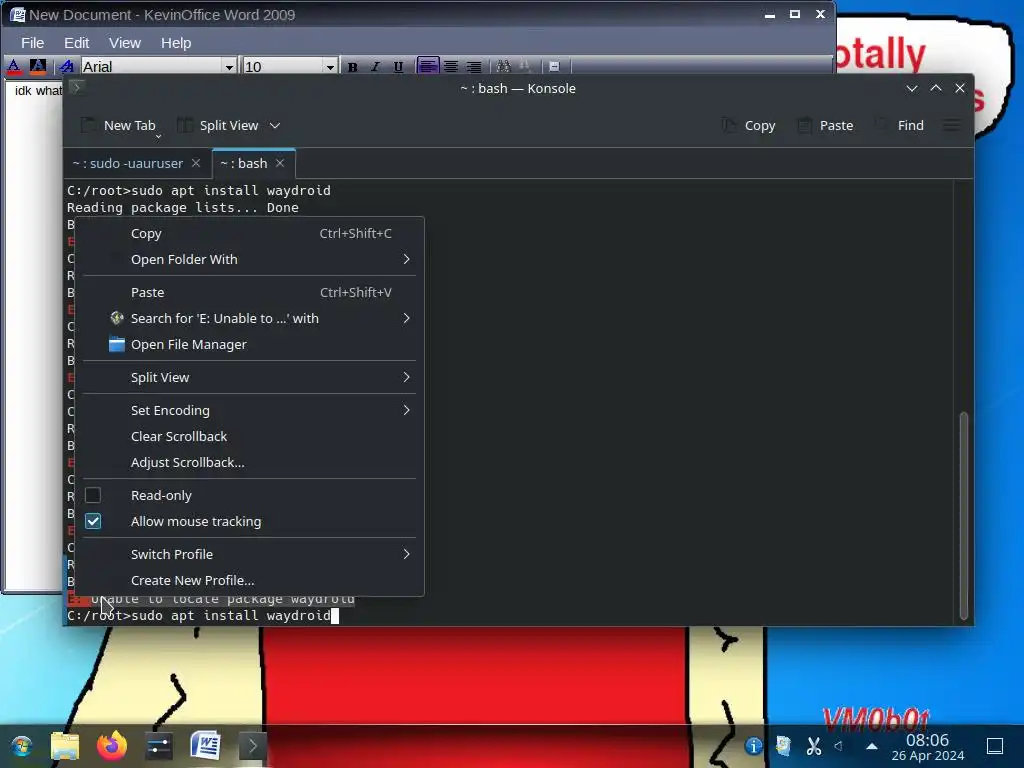Enable the Read-only checkbox
1024x768 pixels.
93,495
